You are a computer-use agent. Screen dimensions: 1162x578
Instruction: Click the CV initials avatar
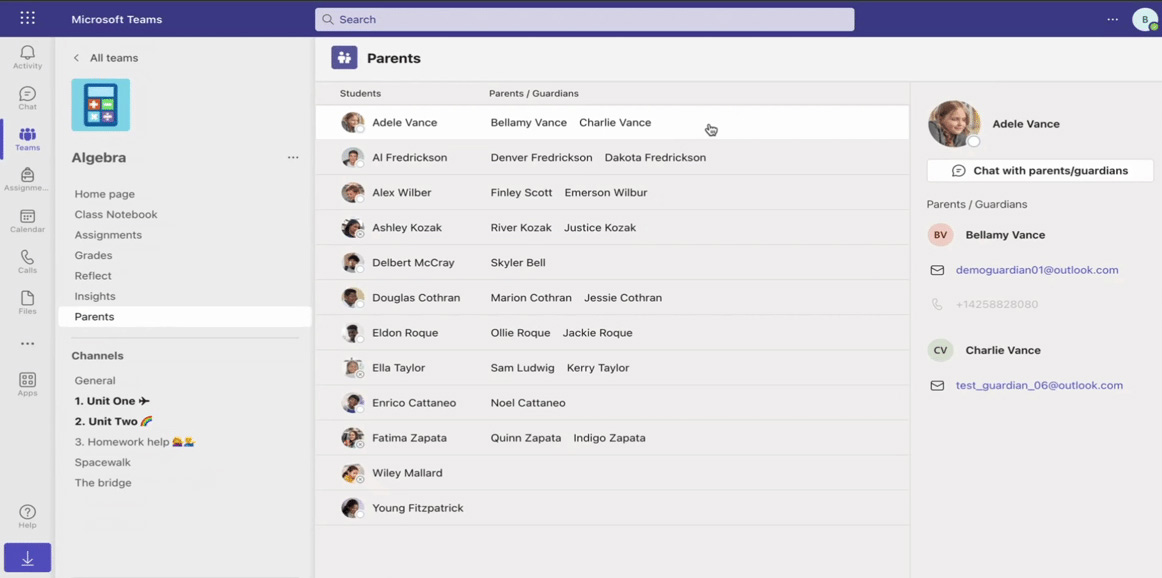coord(940,351)
